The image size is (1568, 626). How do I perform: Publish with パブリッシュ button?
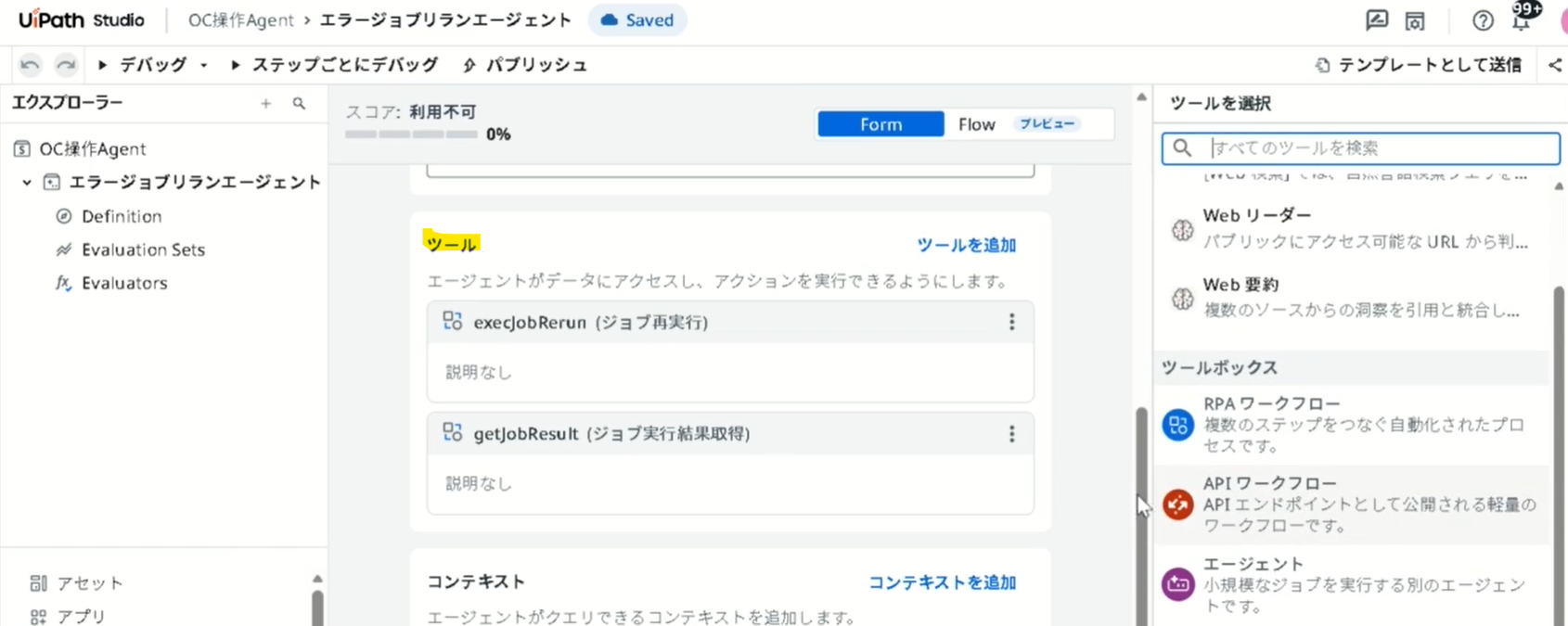(x=525, y=65)
